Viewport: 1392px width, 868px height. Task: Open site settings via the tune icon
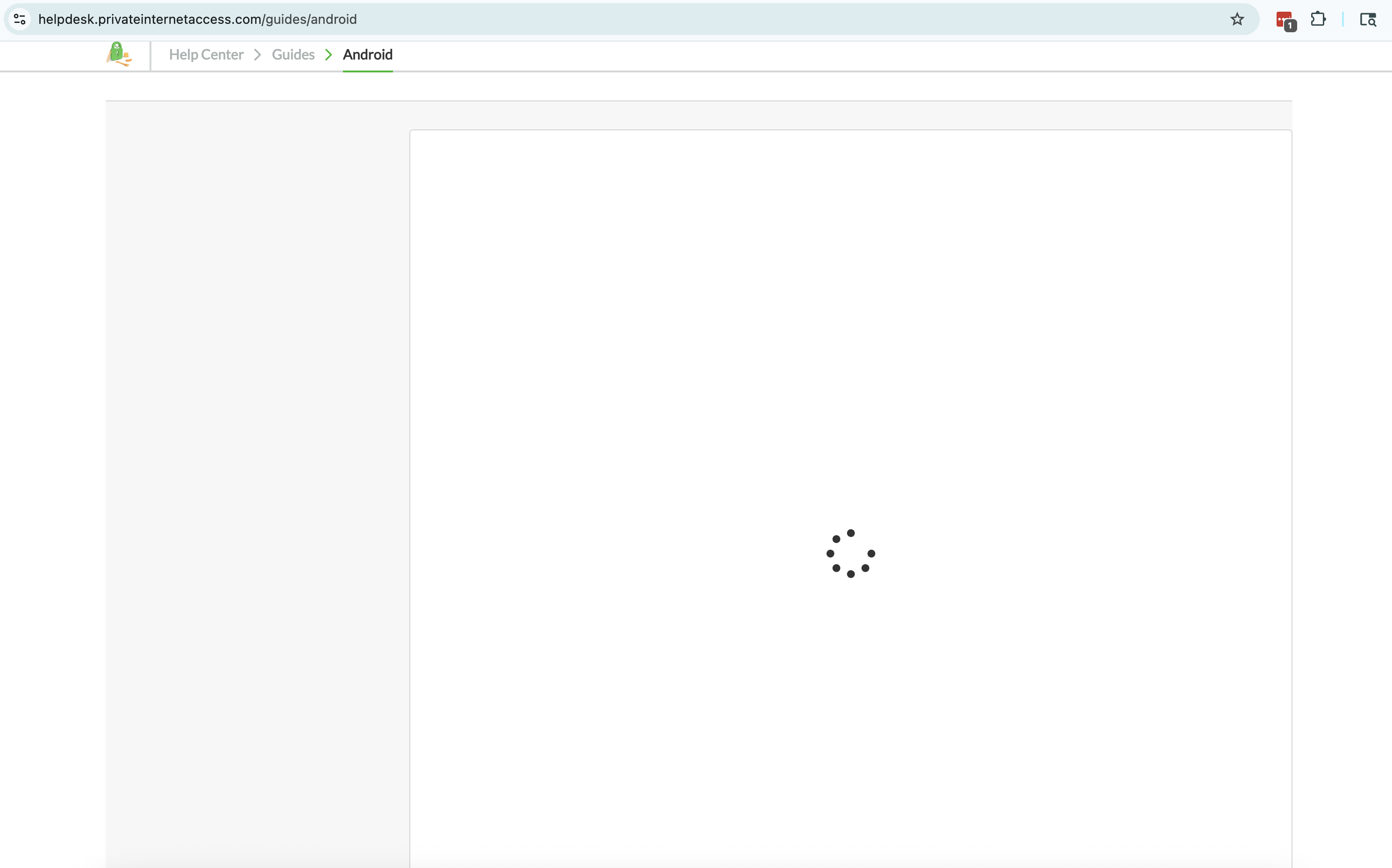[x=20, y=19]
